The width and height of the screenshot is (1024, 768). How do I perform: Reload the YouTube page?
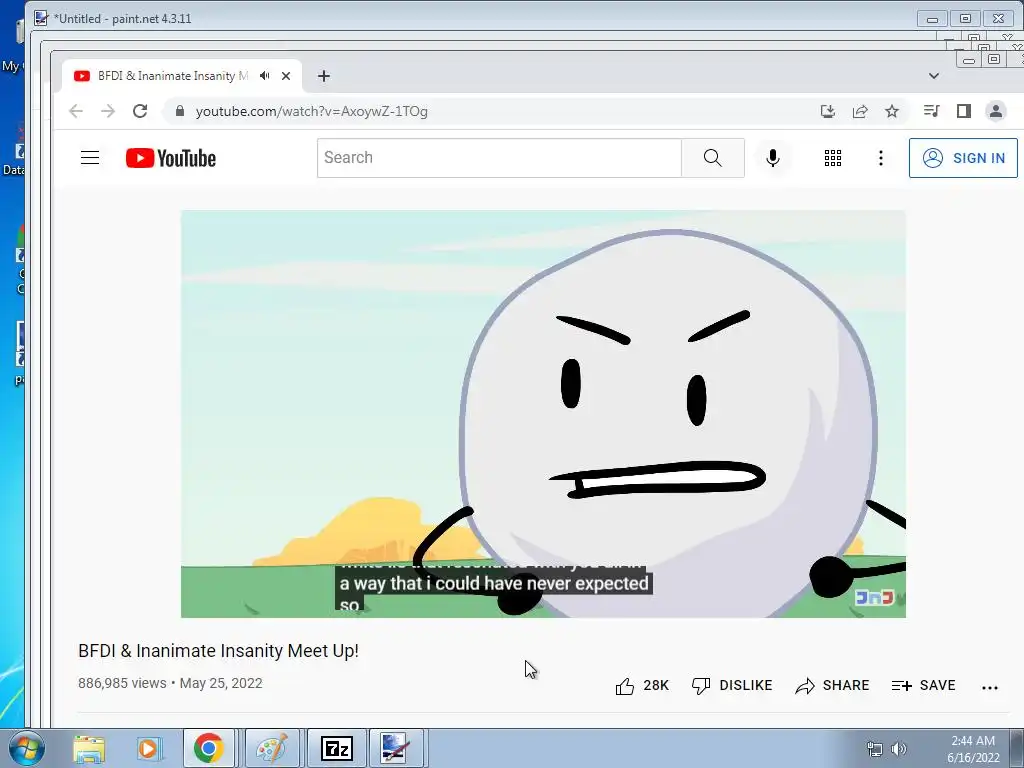140,111
